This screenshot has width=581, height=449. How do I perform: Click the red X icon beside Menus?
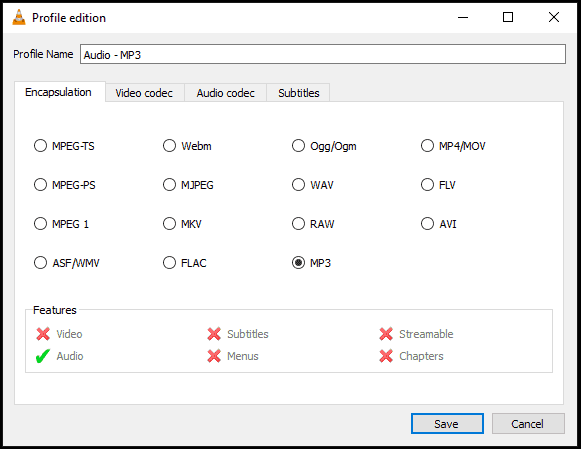tap(214, 356)
